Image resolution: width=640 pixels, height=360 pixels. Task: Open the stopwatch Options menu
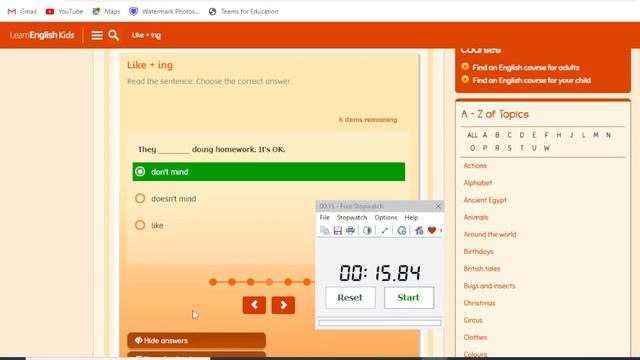point(386,218)
